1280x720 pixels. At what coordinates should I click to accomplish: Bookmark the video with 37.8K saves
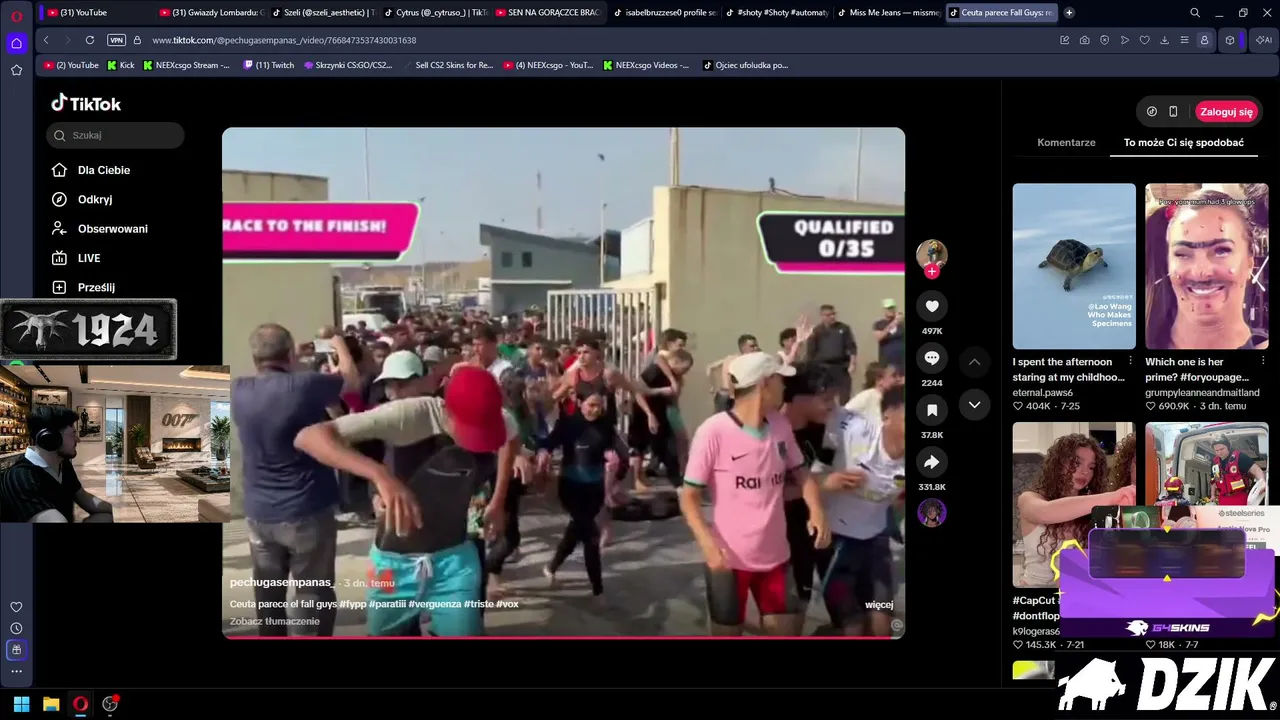tap(932, 410)
